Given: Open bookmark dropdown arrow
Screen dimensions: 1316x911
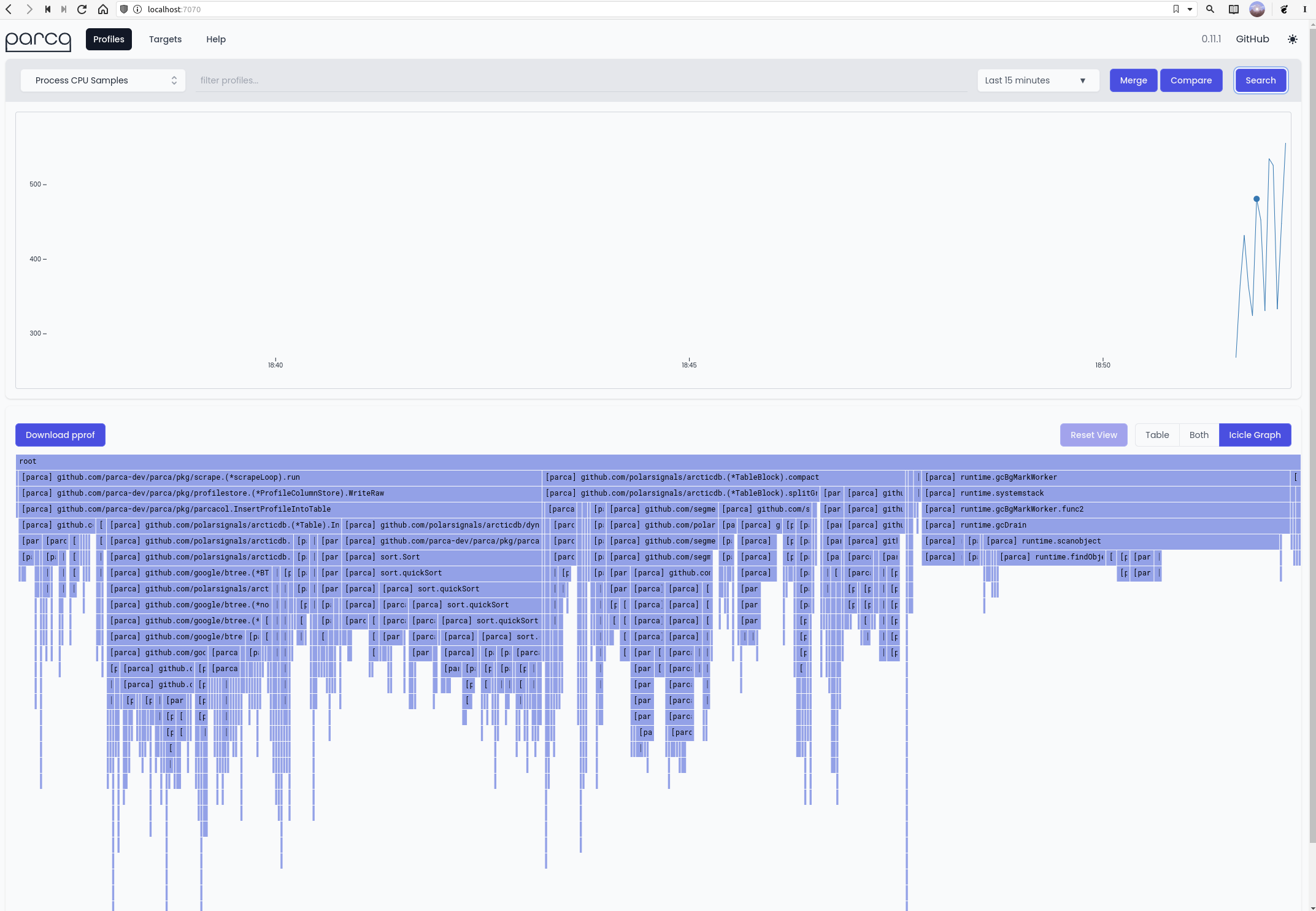Looking at the screenshot, I should 1190,9.
